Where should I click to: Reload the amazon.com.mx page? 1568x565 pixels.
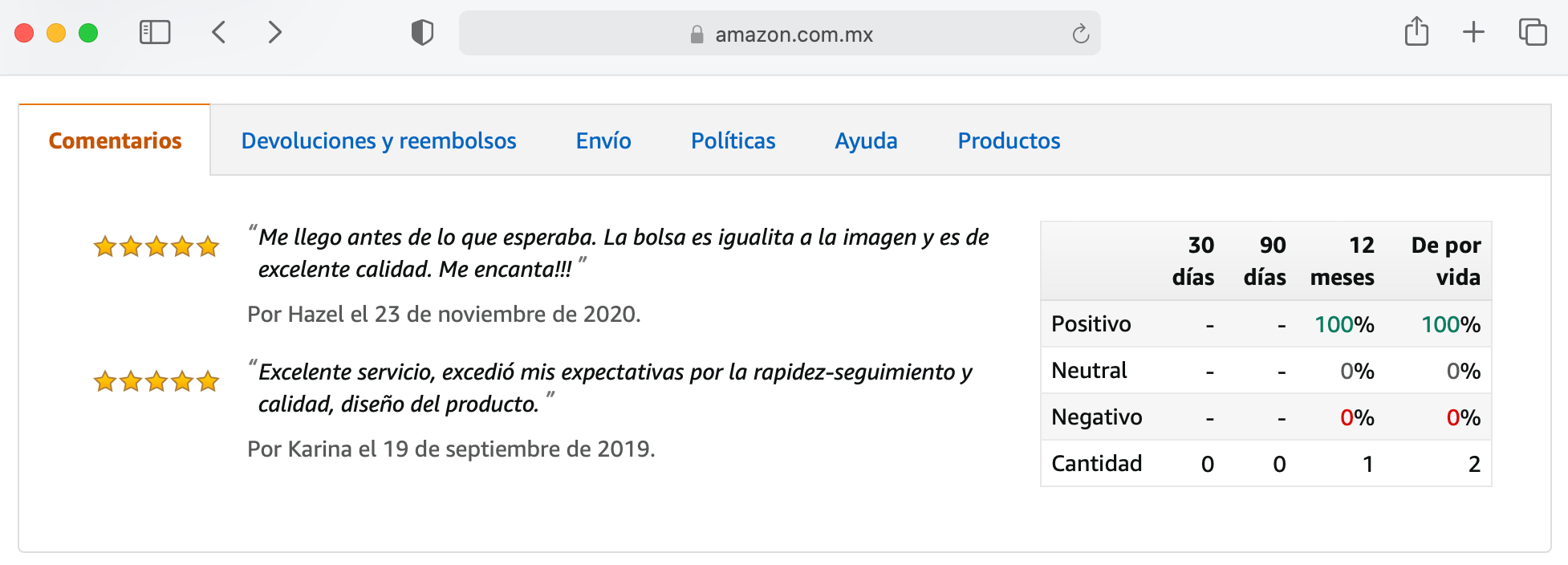tap(1080, 34)
